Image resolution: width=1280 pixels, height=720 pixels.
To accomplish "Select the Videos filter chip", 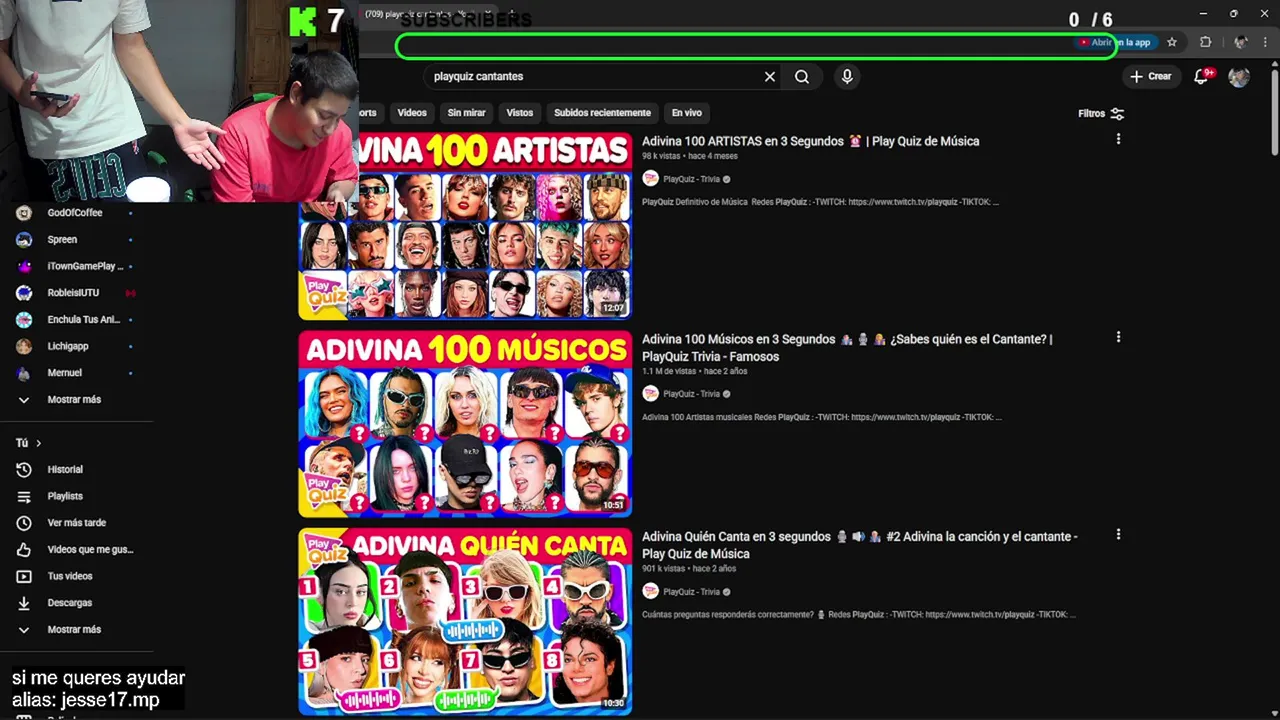I will point(412,113).
